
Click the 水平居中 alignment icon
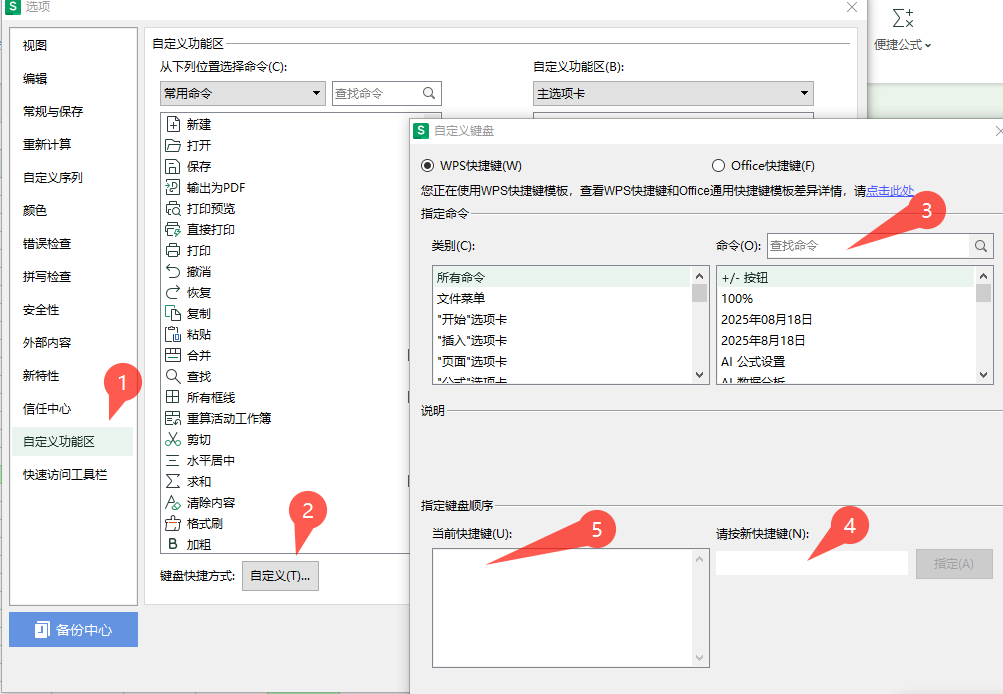tap(173, 460)
